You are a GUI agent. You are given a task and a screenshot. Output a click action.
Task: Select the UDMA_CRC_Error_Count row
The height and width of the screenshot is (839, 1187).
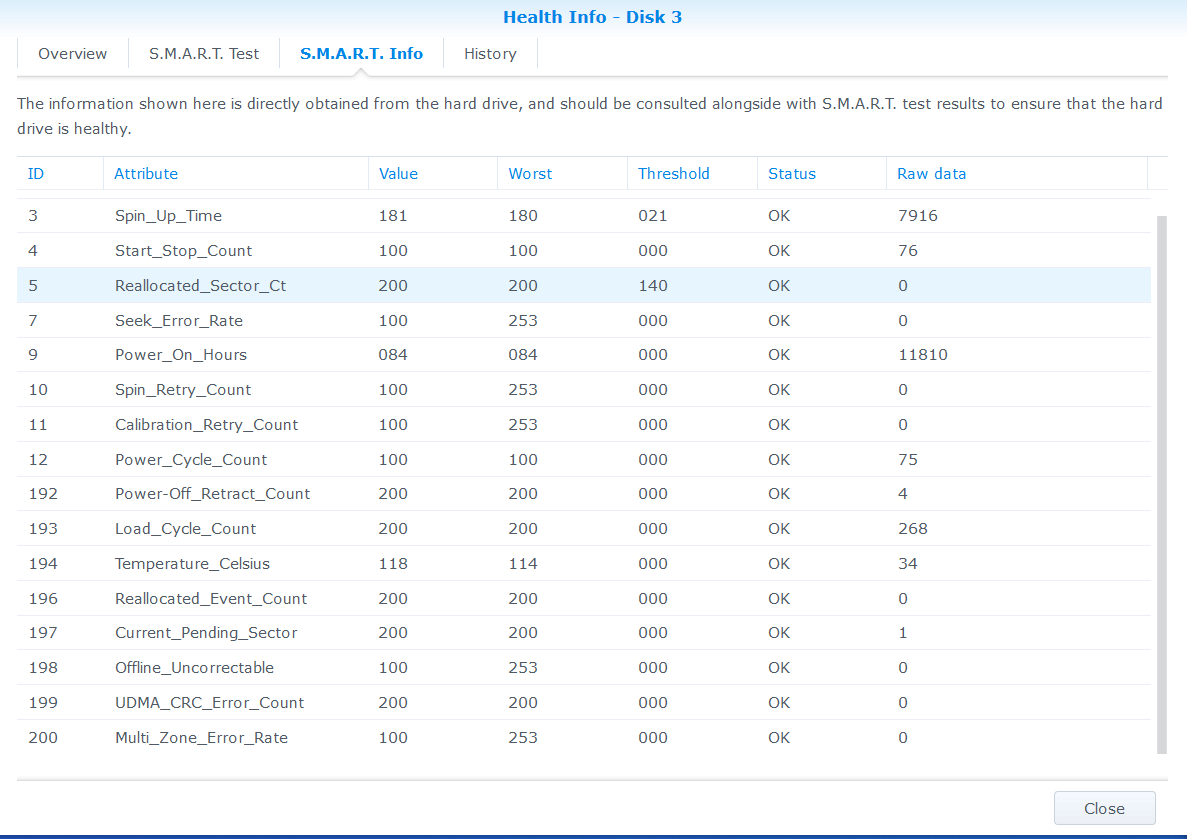coord(584,702)
